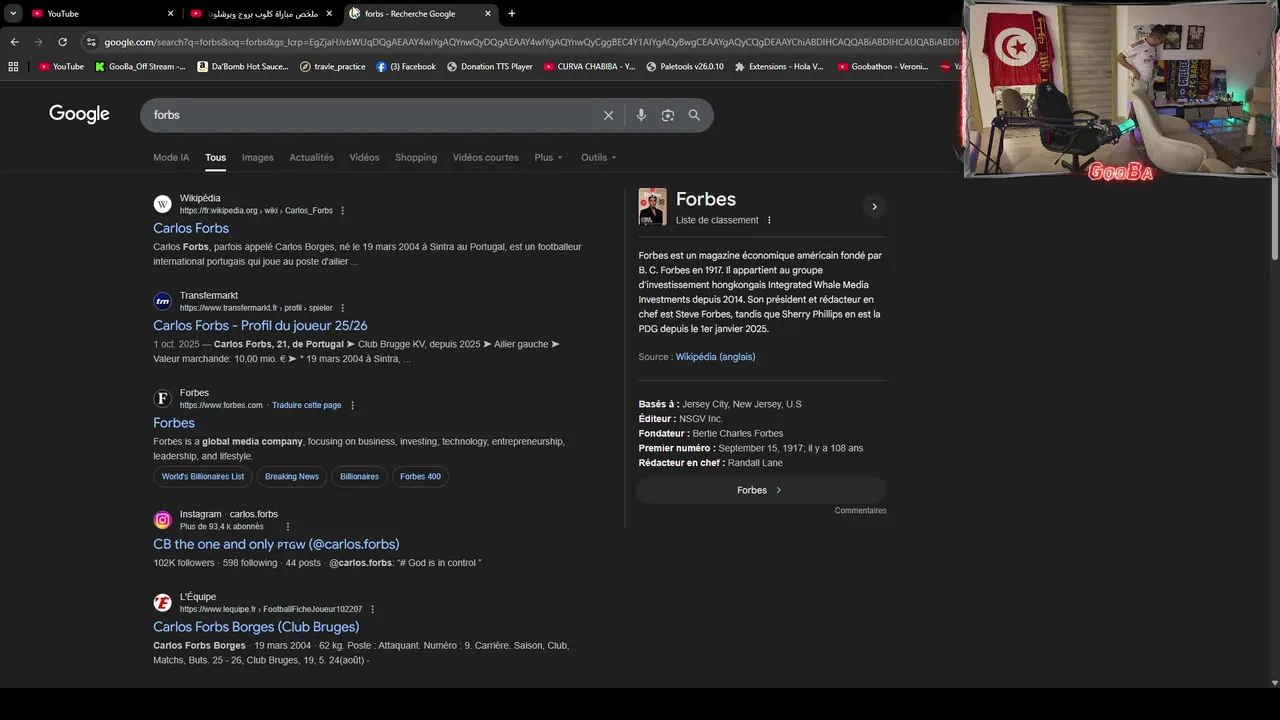Open the YouTube bookmark
The width and height of the screenshot is (1280, 720).
coord(61,66)
